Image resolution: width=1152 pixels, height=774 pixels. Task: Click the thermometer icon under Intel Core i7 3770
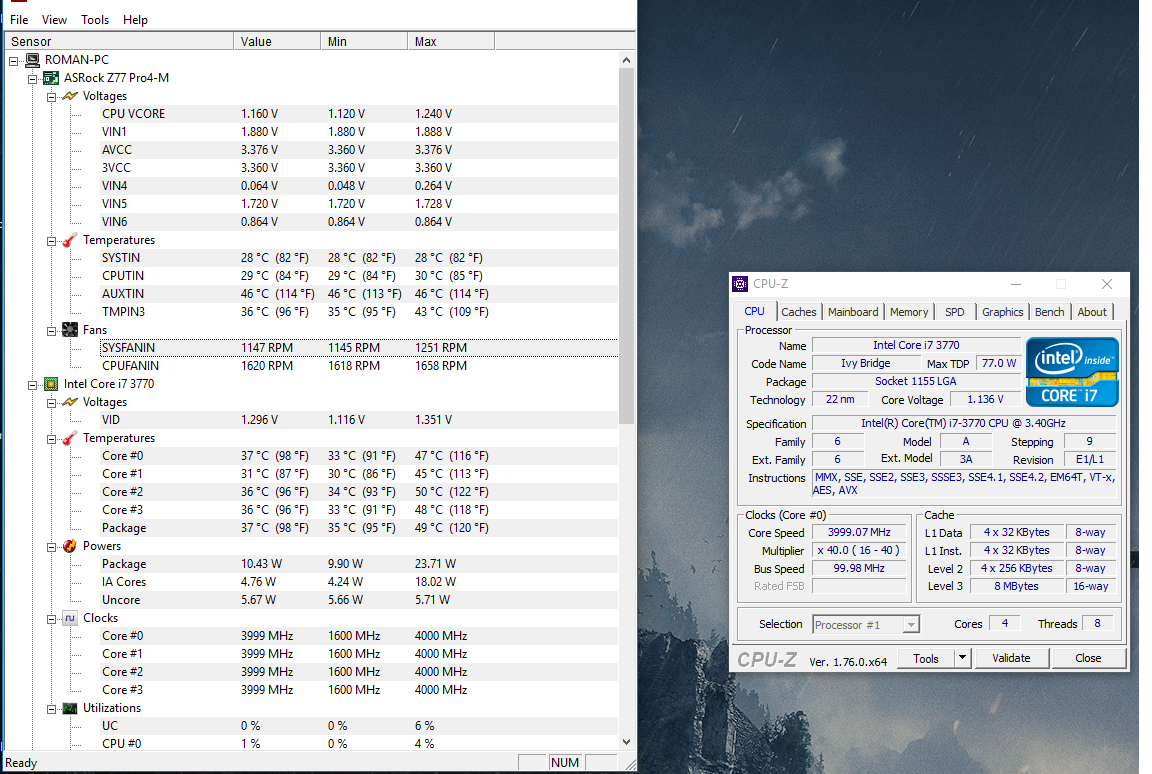click(70, 438)
